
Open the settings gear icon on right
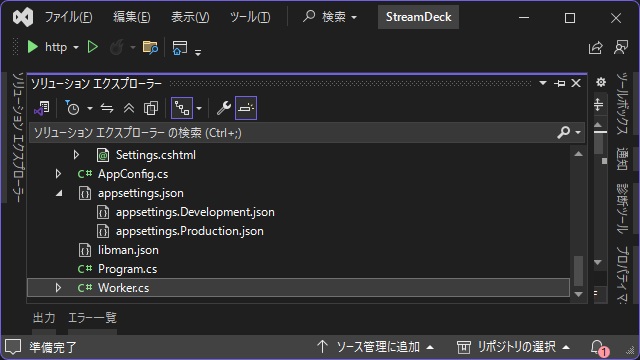pos(601,82)
